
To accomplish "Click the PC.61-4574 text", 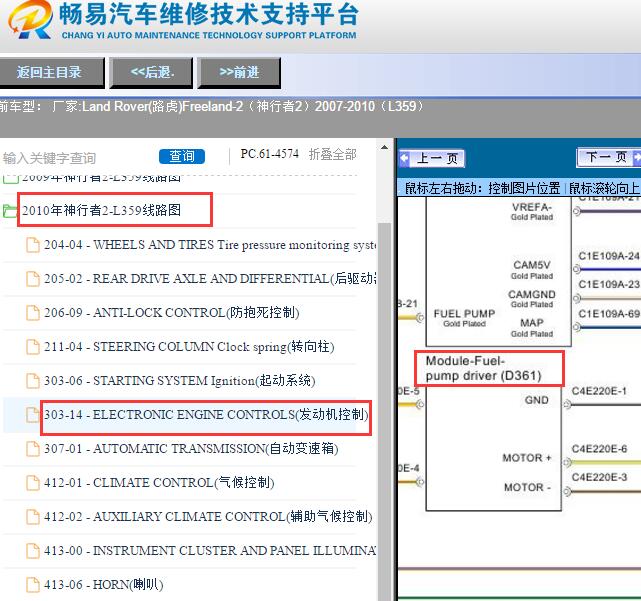I will 269,154.
